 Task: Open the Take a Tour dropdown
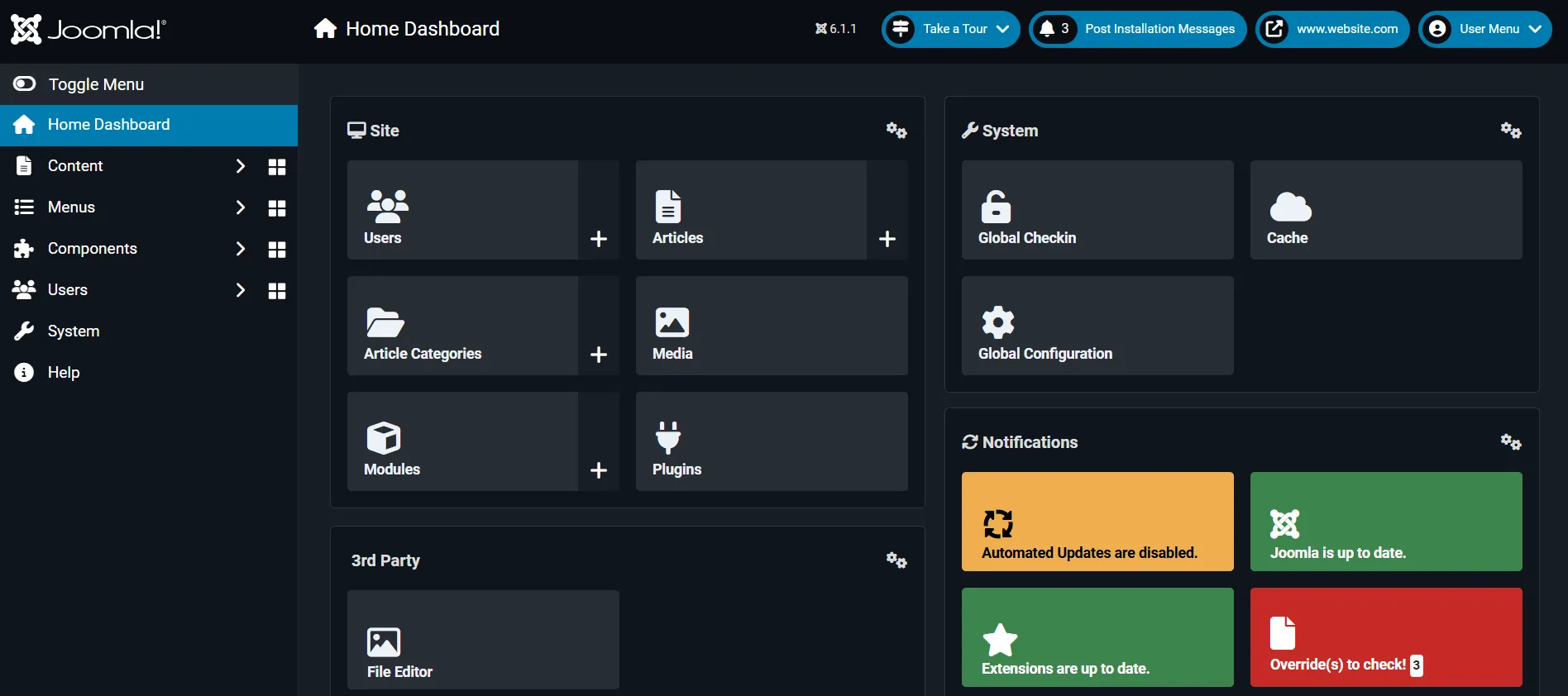coord(951,29)
